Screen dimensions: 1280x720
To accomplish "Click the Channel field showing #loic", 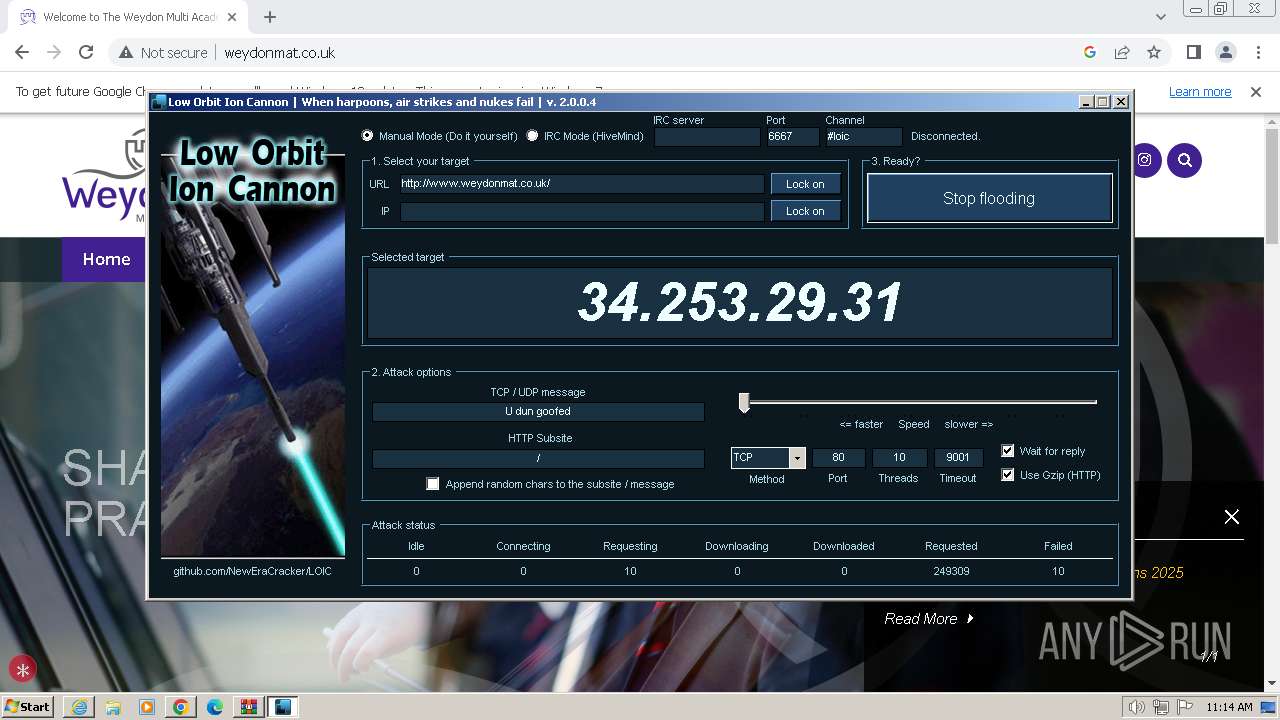I will coord(864,137).
